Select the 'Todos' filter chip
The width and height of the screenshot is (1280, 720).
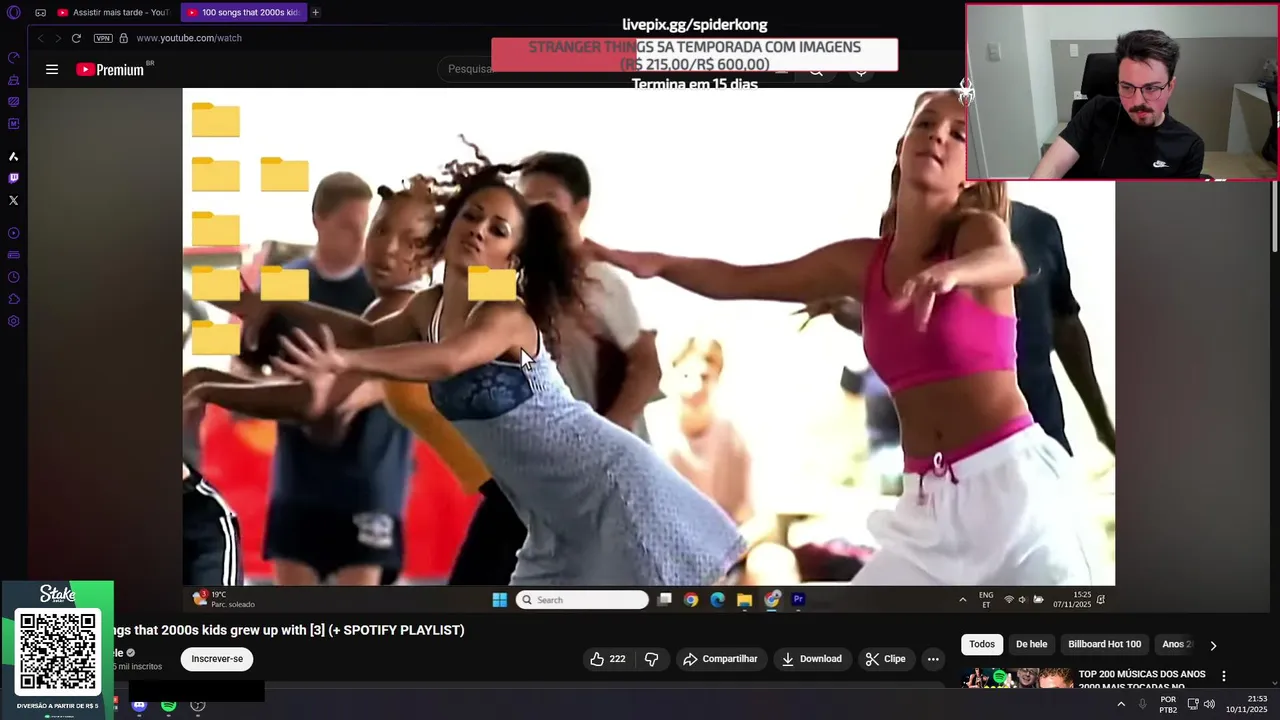pos(982,645)
